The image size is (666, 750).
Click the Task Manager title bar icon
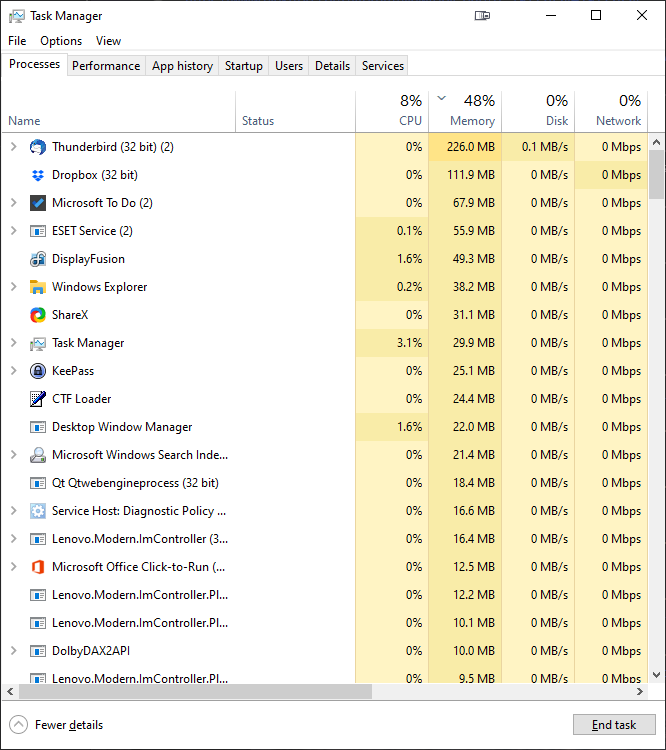(17, 16)
